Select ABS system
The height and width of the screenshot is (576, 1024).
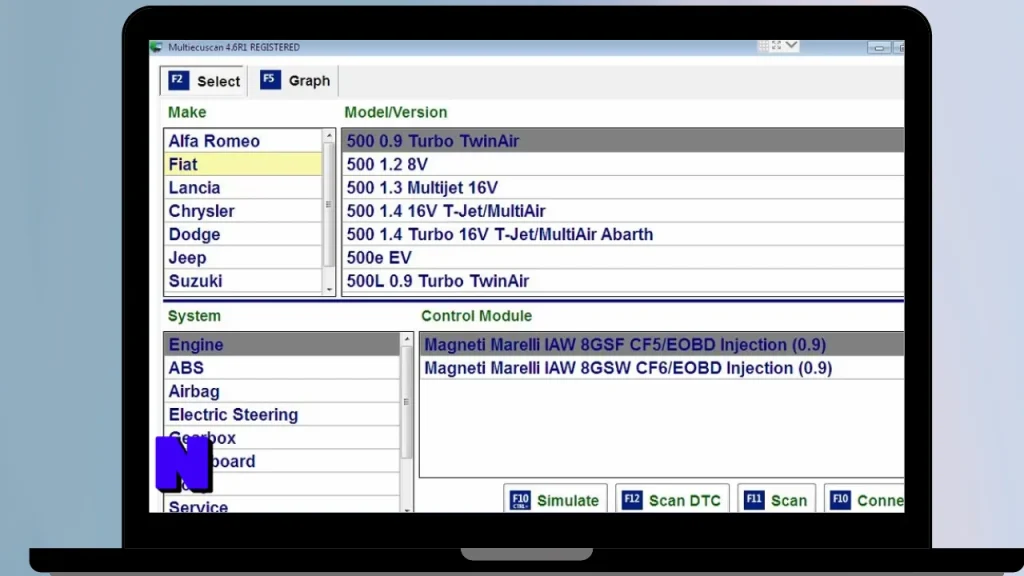[x=282, y=368]
